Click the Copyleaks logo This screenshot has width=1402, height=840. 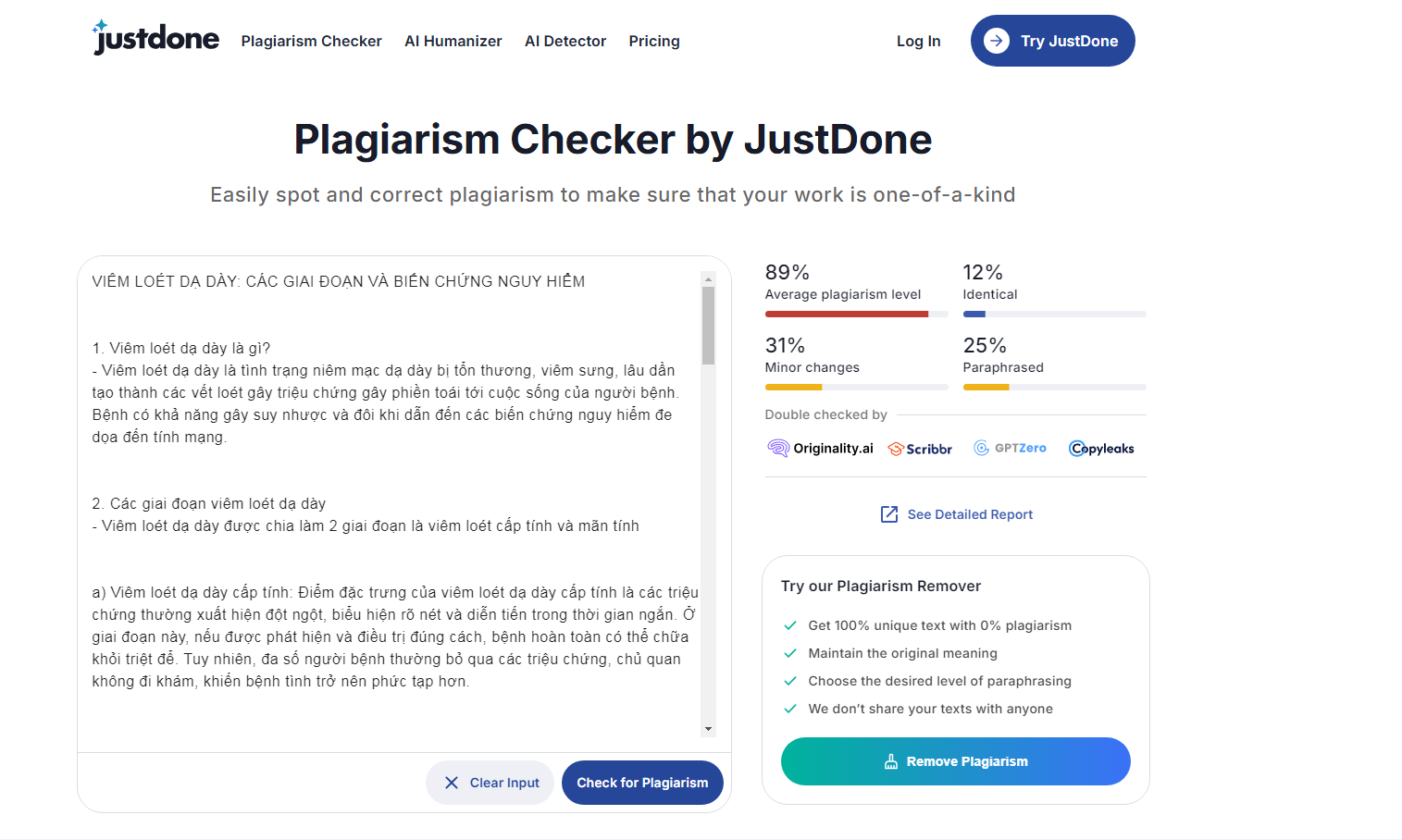[x=1101, y=449]
